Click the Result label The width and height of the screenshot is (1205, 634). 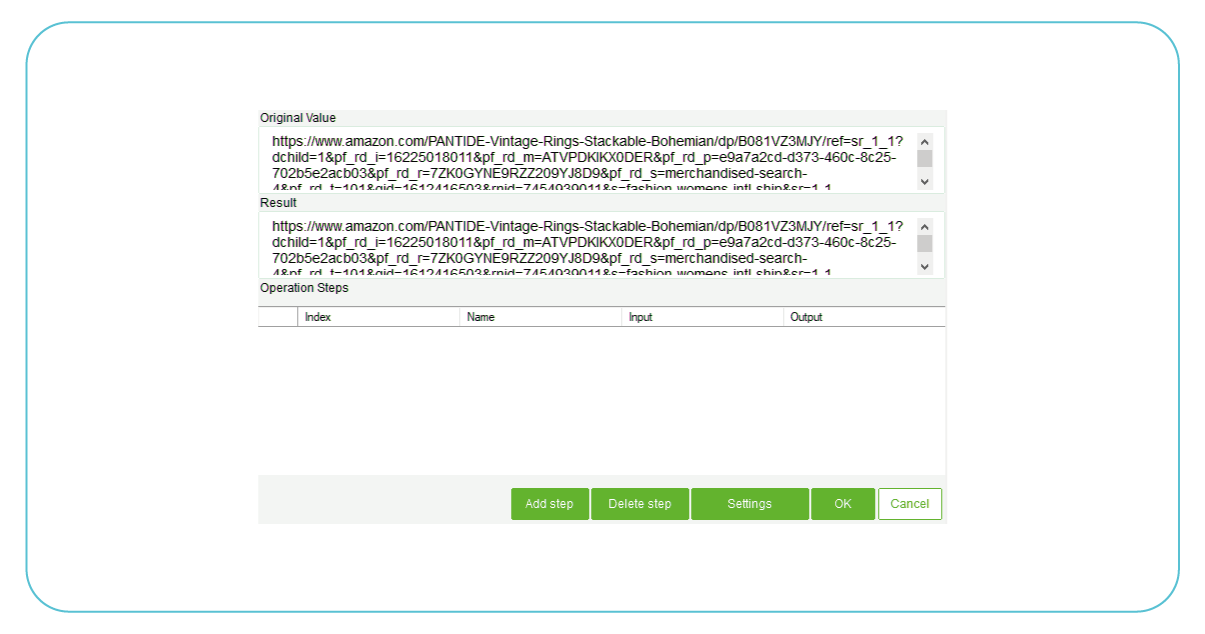tap(278, 203)
